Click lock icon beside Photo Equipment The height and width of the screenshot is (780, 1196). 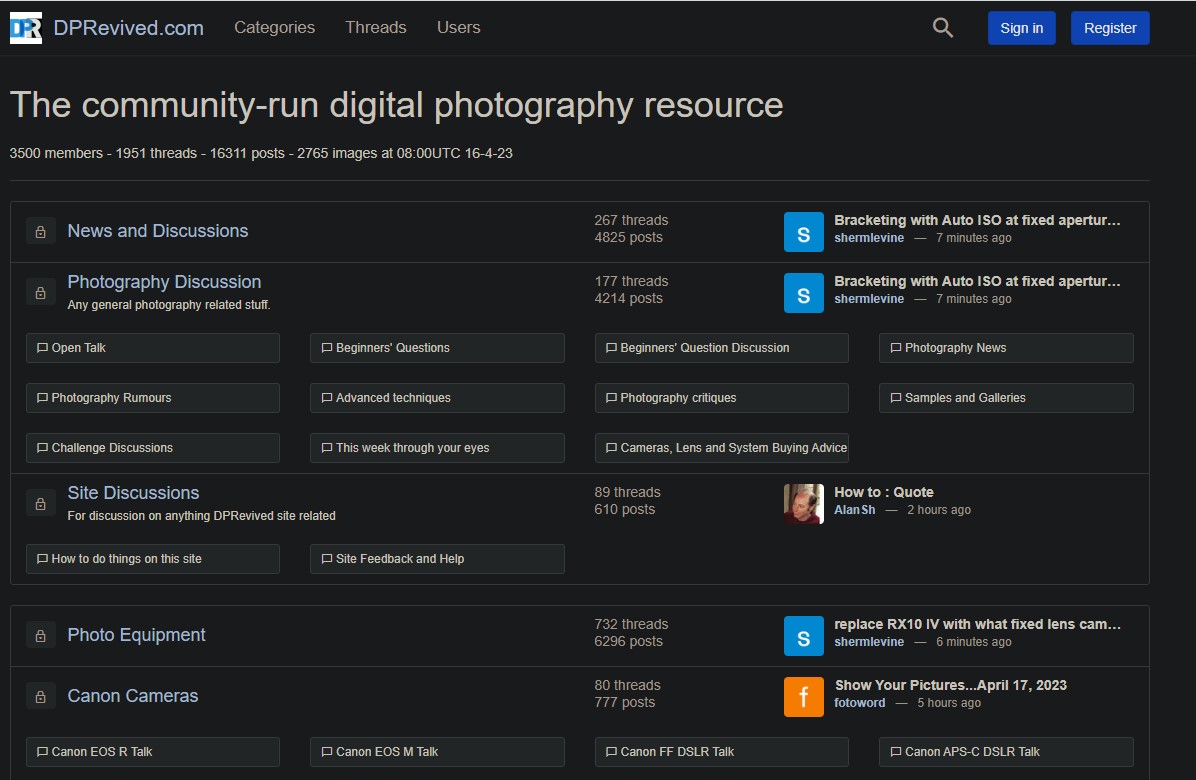40,636
